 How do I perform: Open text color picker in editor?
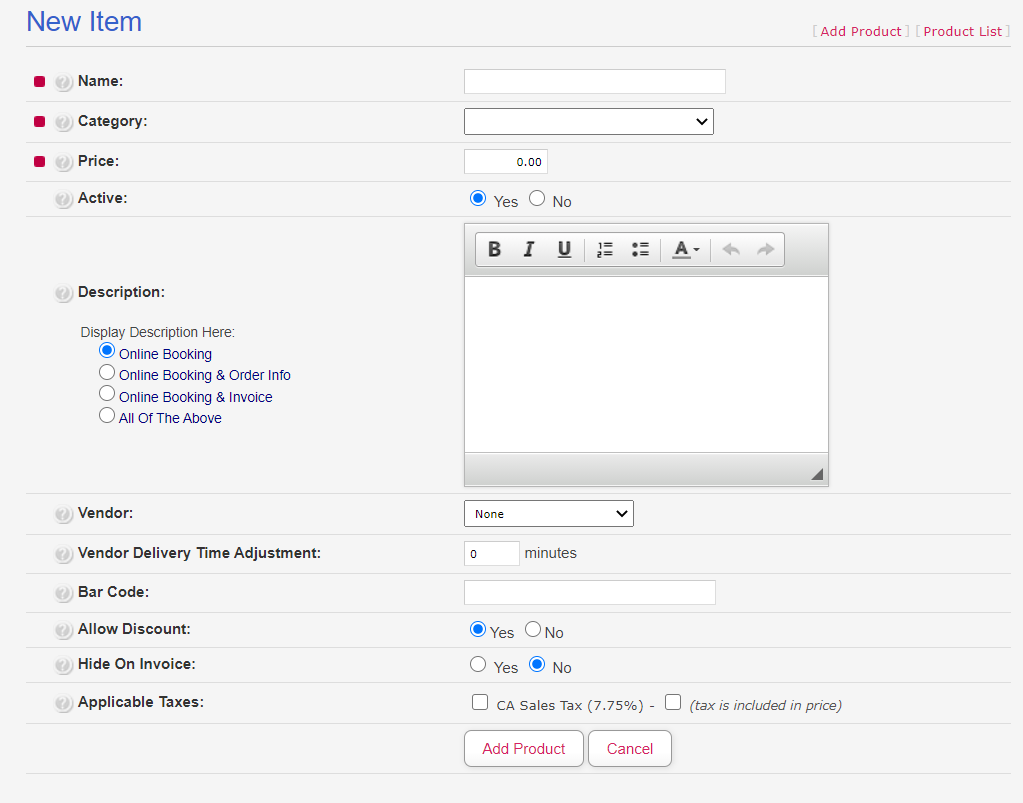tap(686, 249)
